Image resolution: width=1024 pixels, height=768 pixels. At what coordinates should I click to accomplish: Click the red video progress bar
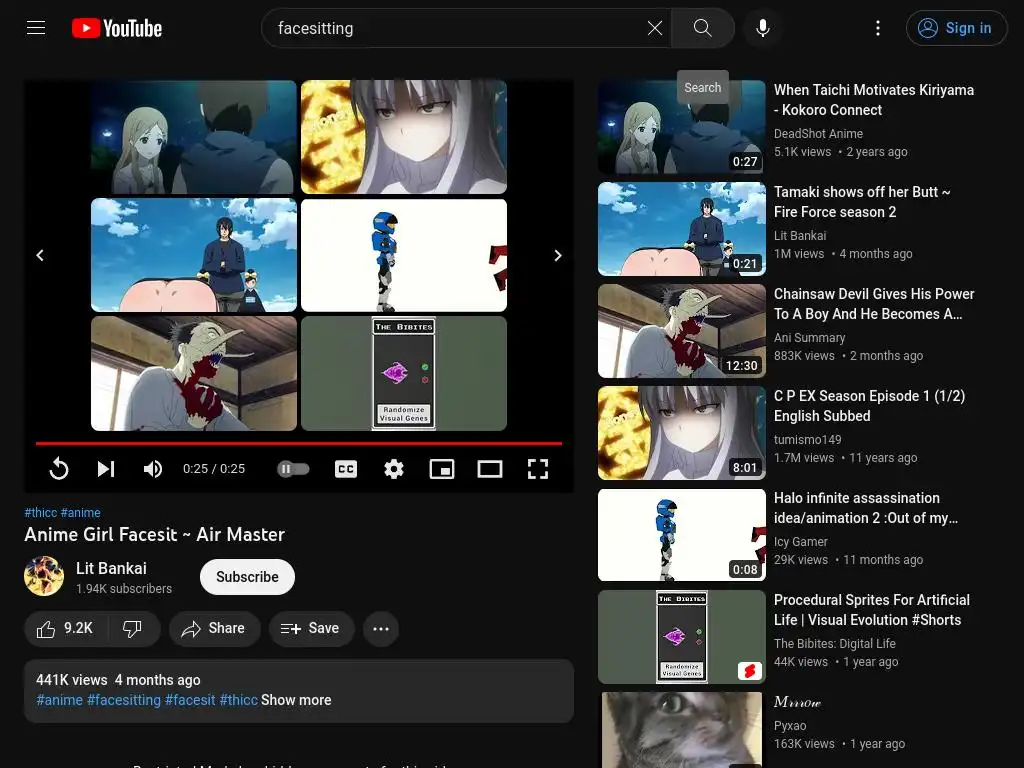[299, 443]
